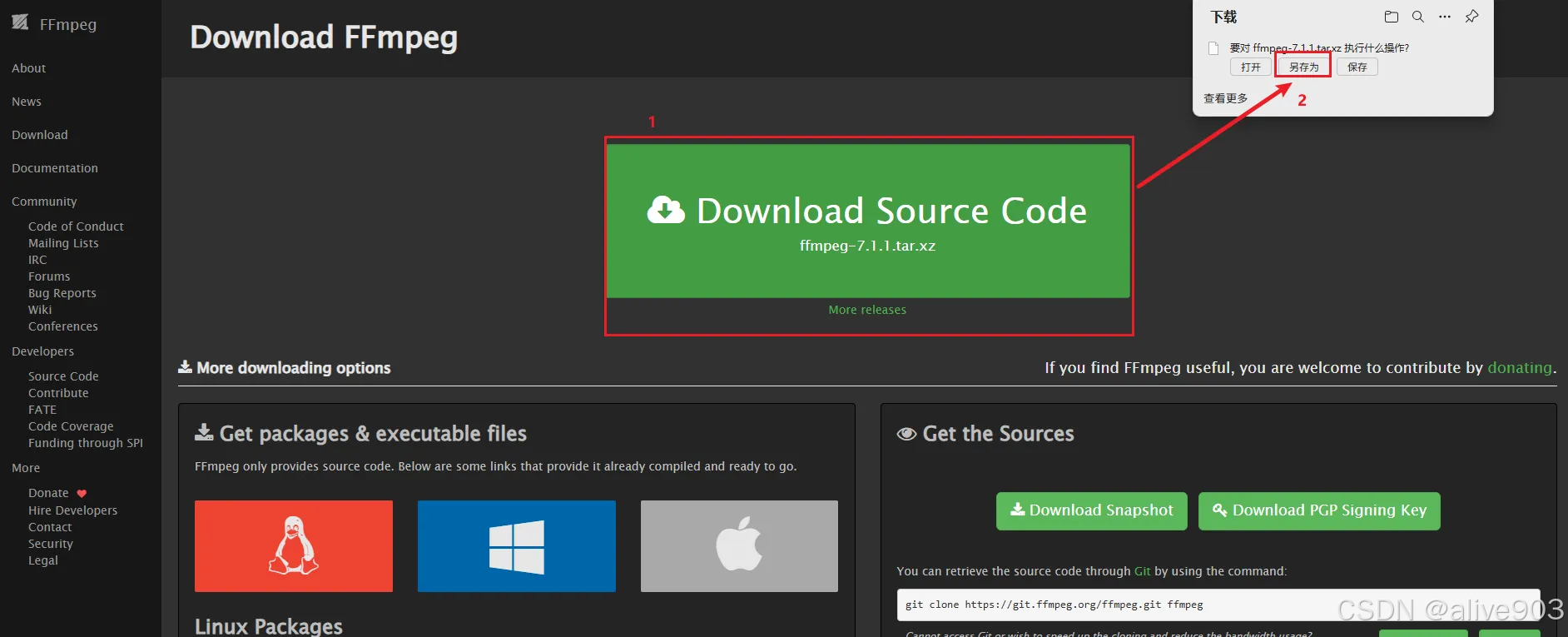Open FATE sidebar link
Viewport: 1568px width, 637px height.
42,410
